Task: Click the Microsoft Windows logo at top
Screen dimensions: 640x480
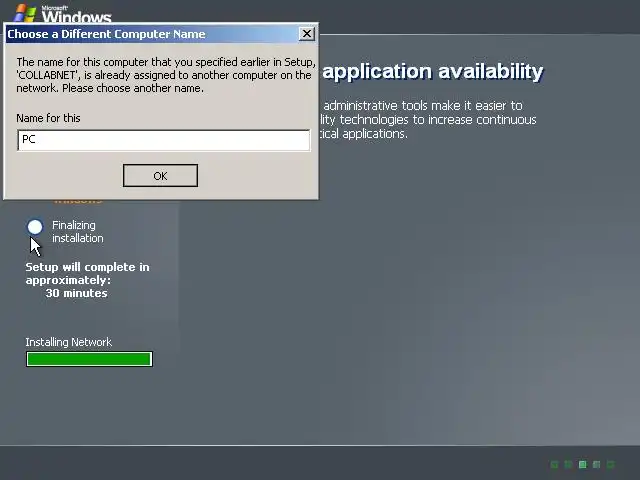Action: click(x=62, y=14)
